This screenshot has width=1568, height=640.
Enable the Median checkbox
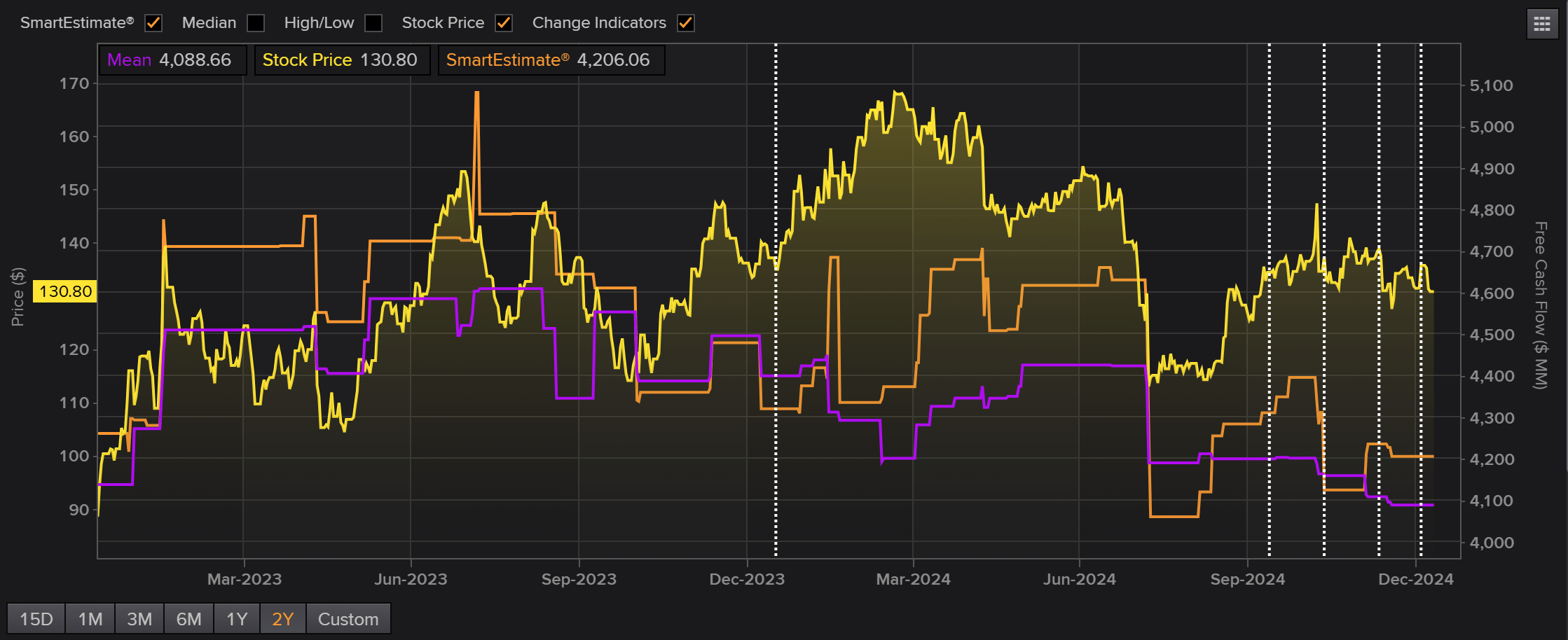coord(256,23)
